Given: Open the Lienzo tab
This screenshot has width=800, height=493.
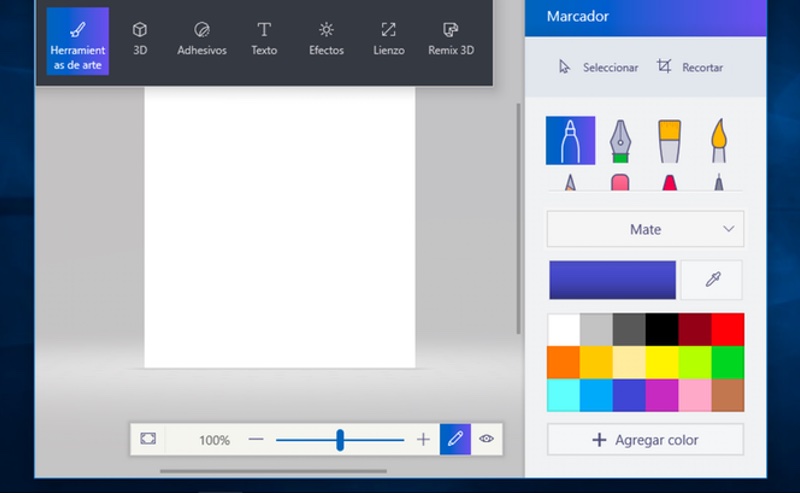Looking at the screenshot, I should tap(388, 39).
